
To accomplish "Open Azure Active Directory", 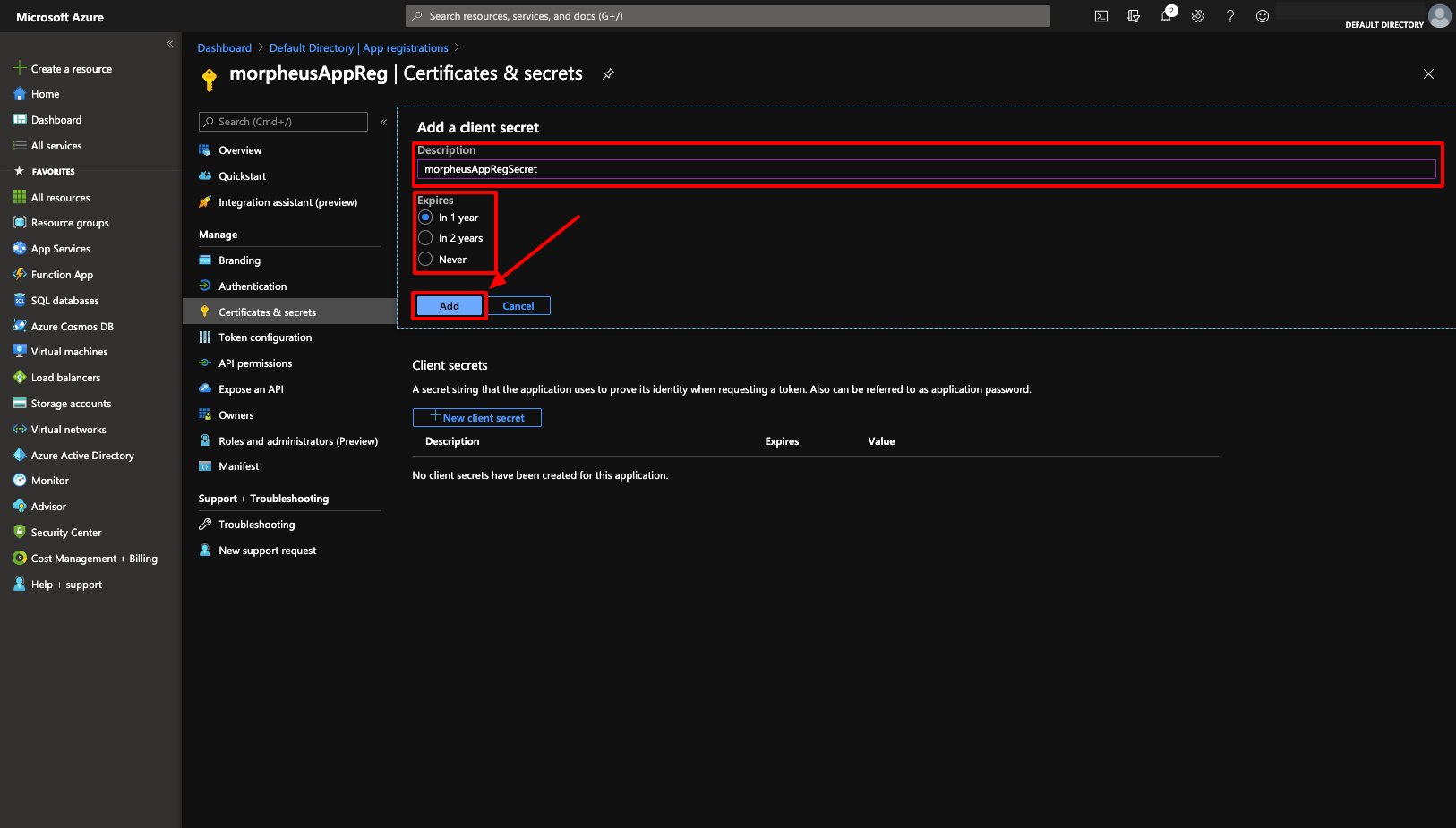I will [x=81, y=455].
